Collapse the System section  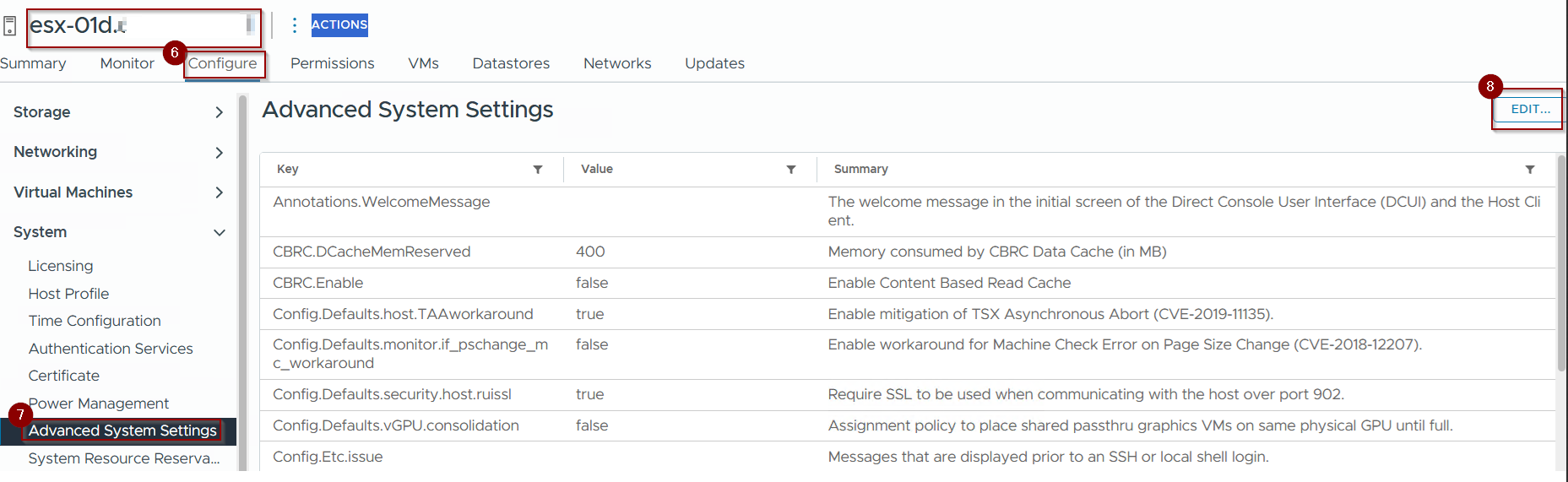pyautogui.click(x=219, y=233)
